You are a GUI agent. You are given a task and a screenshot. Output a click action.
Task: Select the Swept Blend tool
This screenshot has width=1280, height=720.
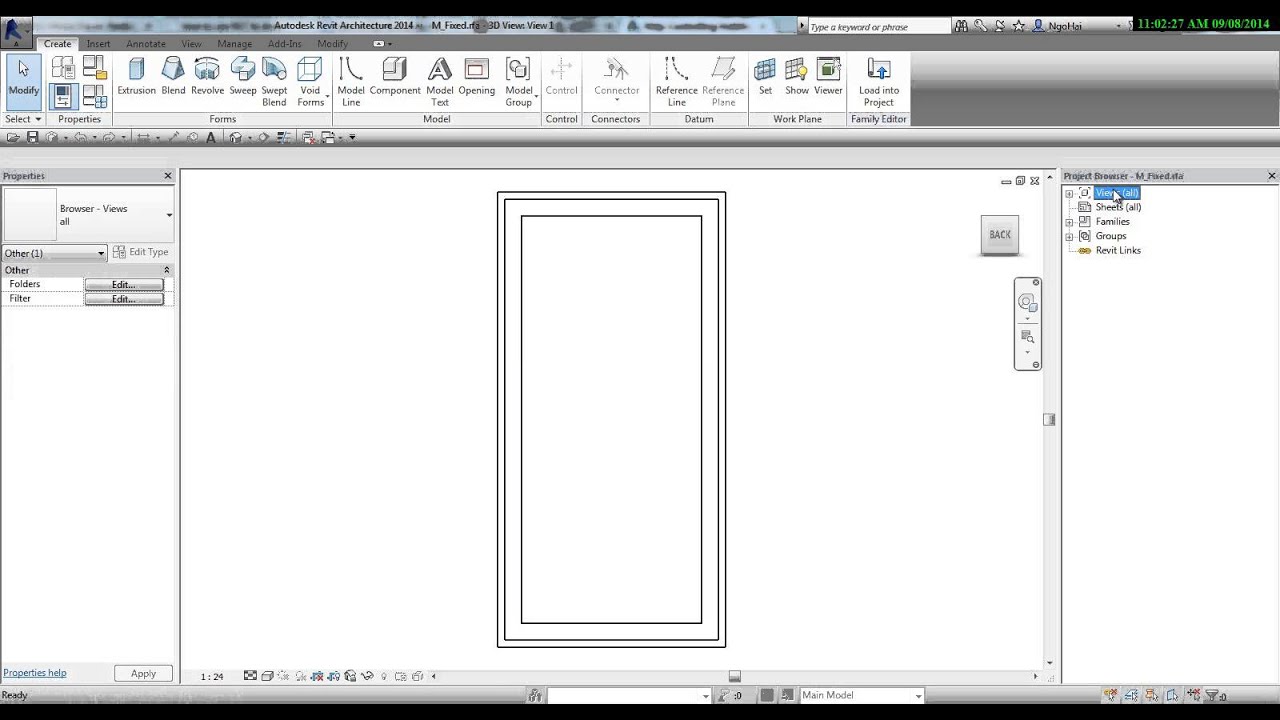[274, 82]
